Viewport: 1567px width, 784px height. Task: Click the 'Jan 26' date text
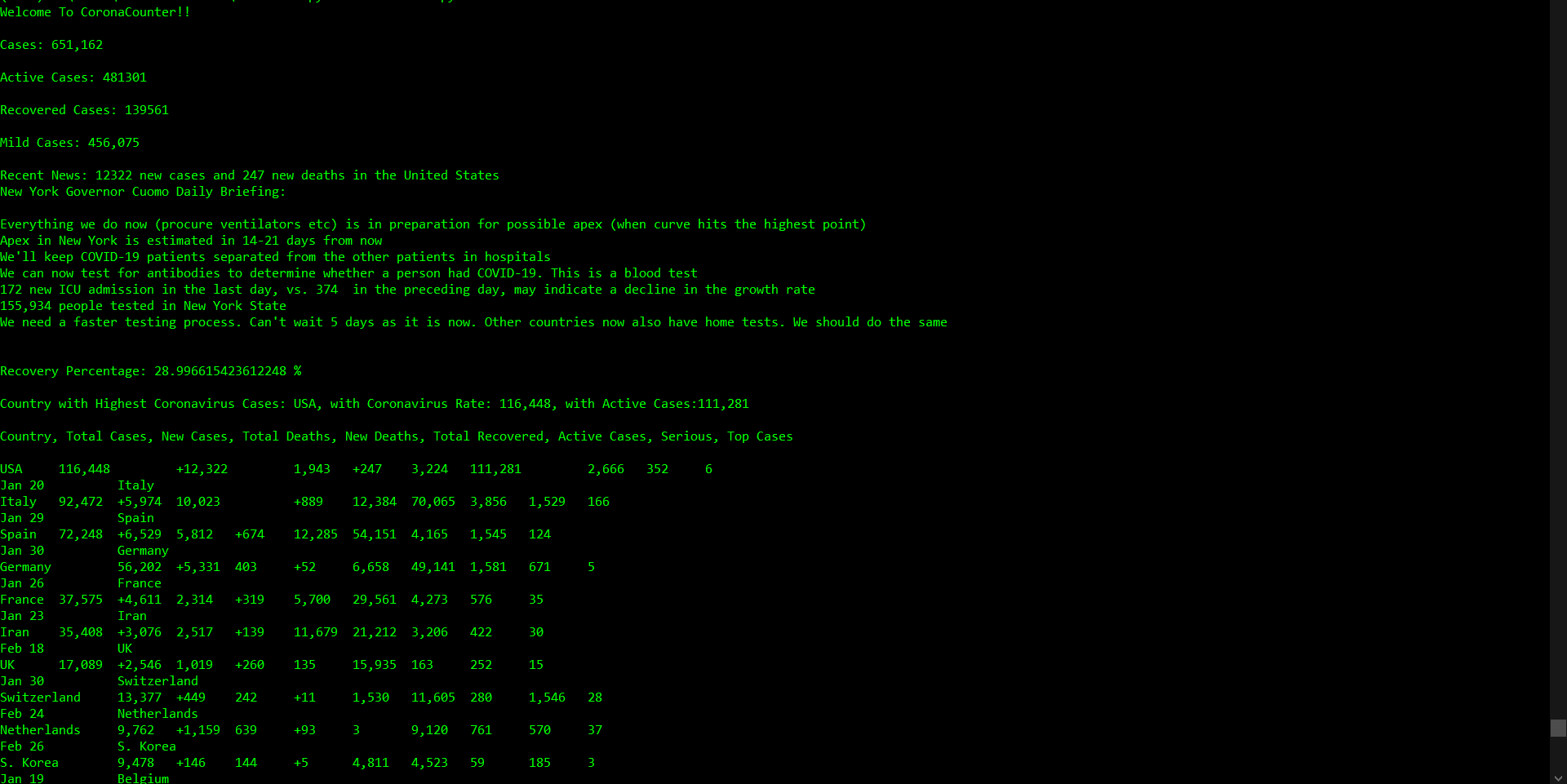[x=22, y=583]
